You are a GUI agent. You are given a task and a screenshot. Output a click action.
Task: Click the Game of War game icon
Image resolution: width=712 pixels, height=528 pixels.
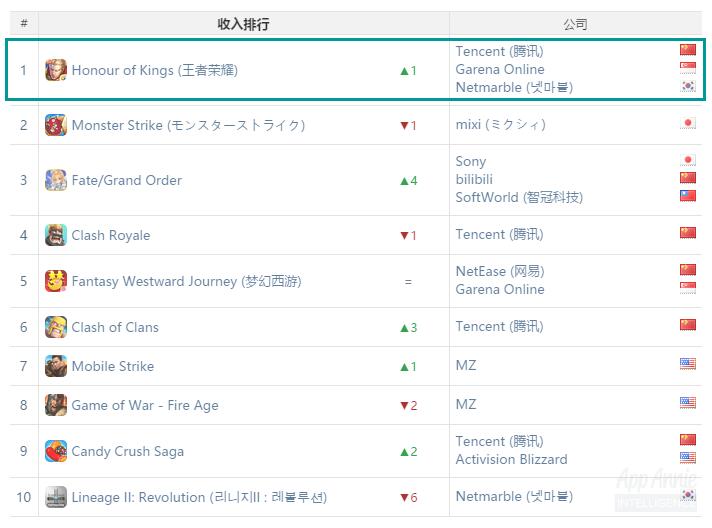tap(56, 405)
